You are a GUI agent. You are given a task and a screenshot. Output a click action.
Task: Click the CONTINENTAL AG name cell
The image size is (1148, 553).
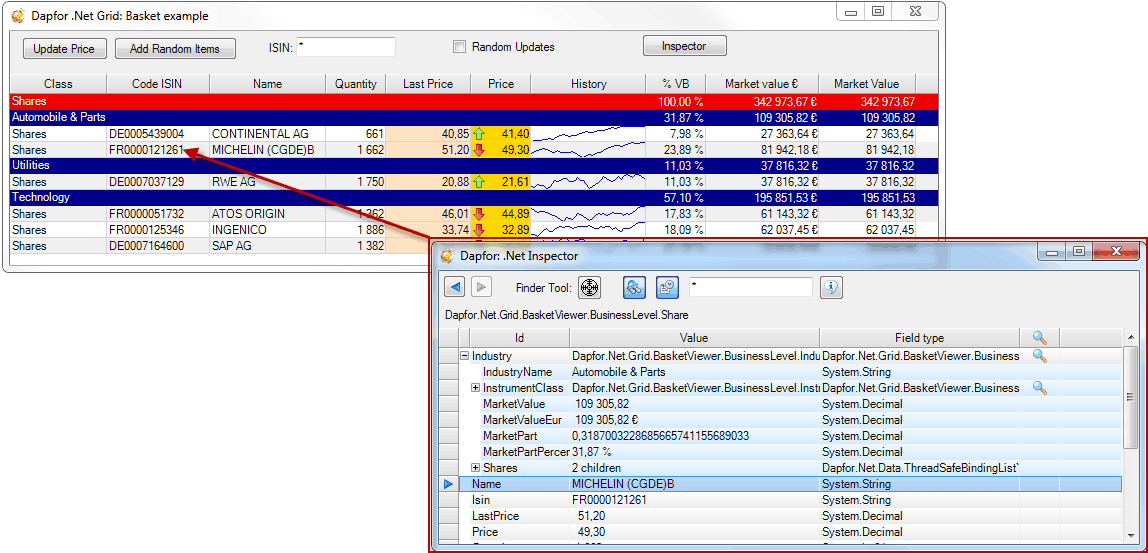tap(268, 134)
